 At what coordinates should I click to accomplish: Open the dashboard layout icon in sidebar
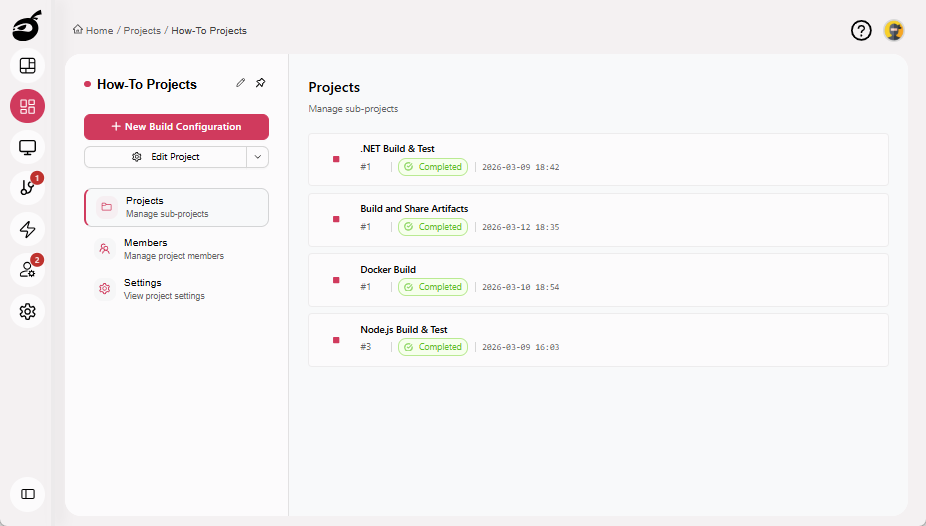pyautogui.click(x=28, y=66)
